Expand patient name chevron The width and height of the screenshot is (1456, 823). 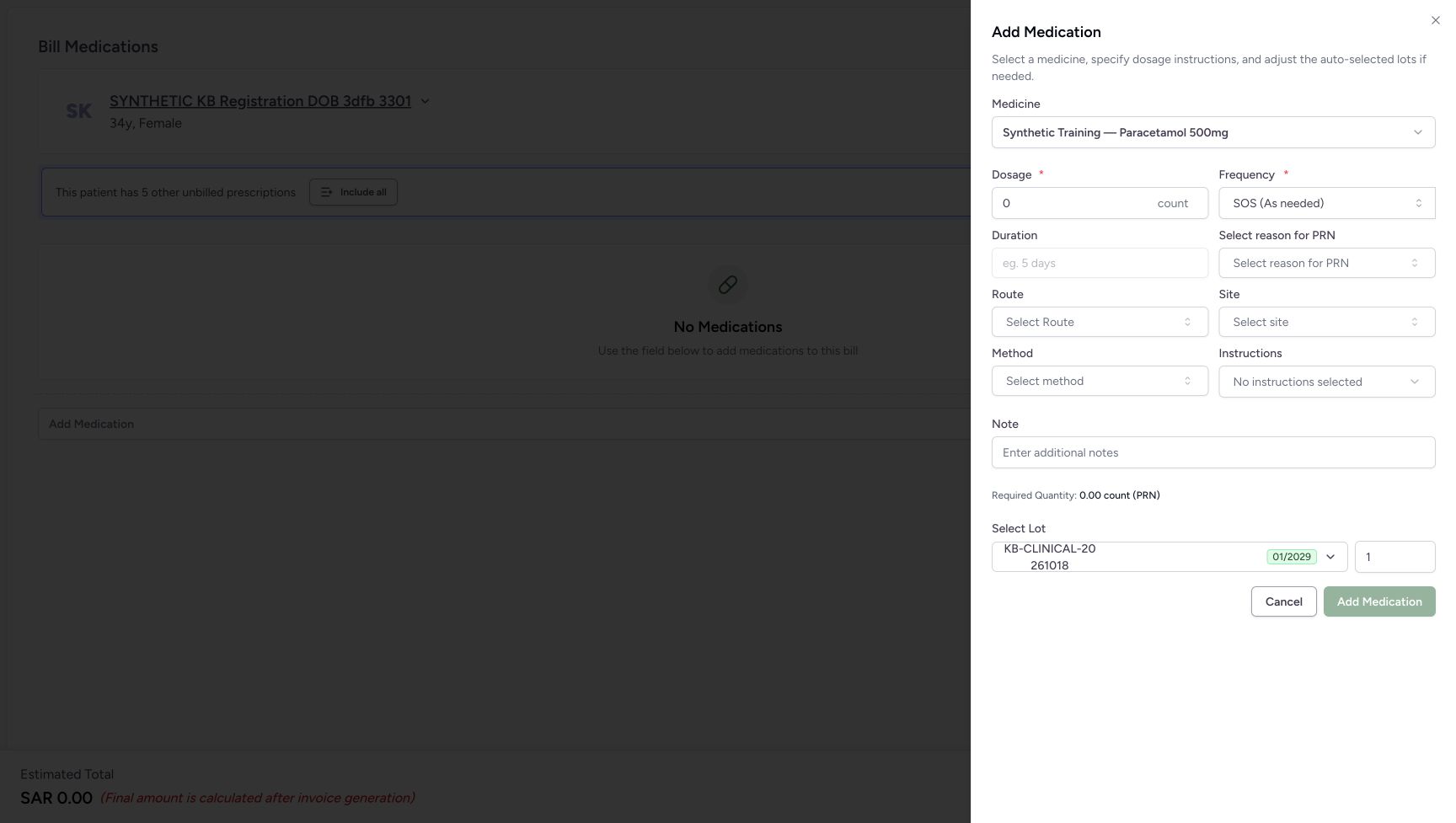click(425, 101)
